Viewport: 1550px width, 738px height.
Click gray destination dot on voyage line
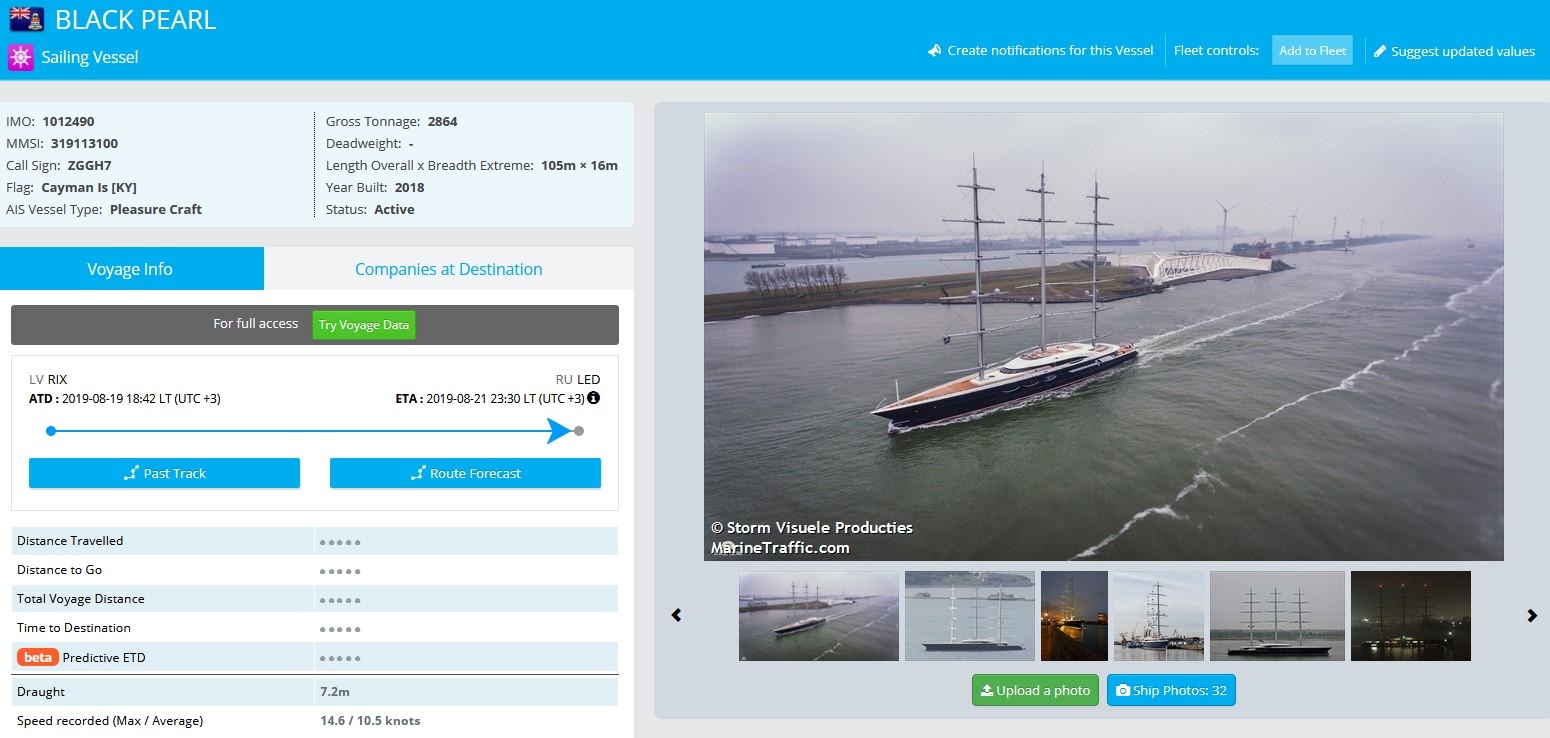pos(579,431)
